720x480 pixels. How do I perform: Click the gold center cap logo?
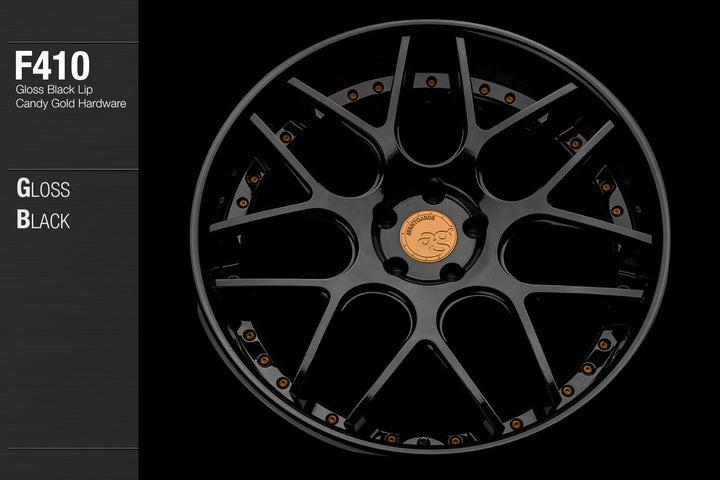(424, 238)
